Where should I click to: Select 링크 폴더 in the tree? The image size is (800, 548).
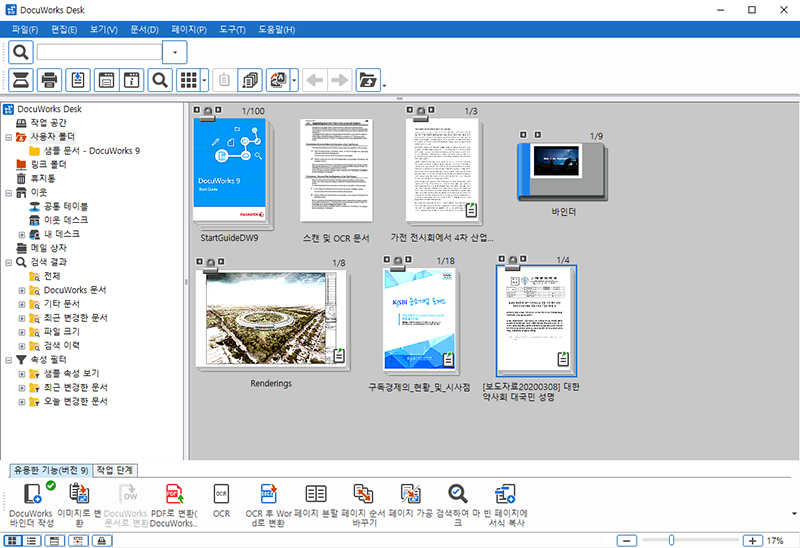[48, 165]
